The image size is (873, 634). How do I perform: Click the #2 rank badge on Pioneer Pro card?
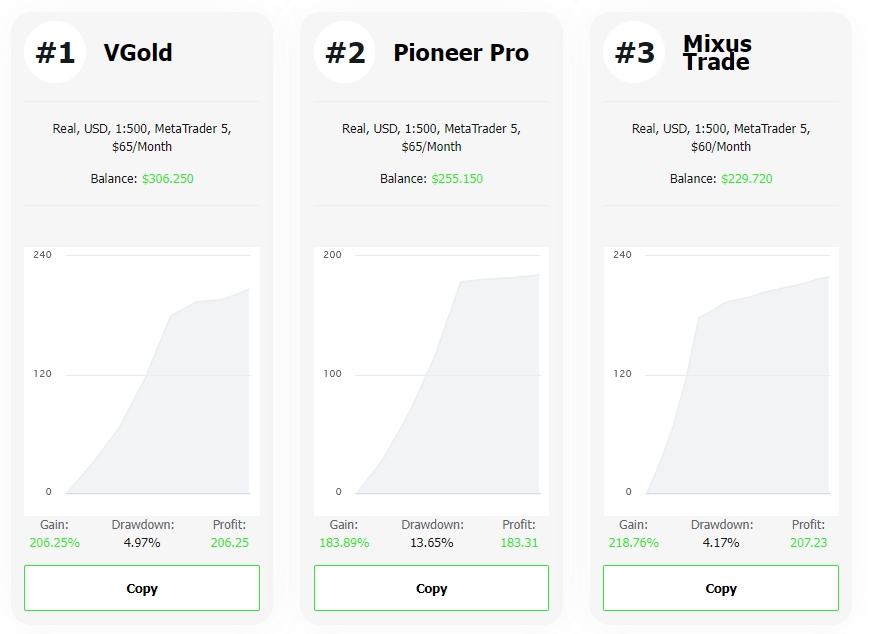345,53
